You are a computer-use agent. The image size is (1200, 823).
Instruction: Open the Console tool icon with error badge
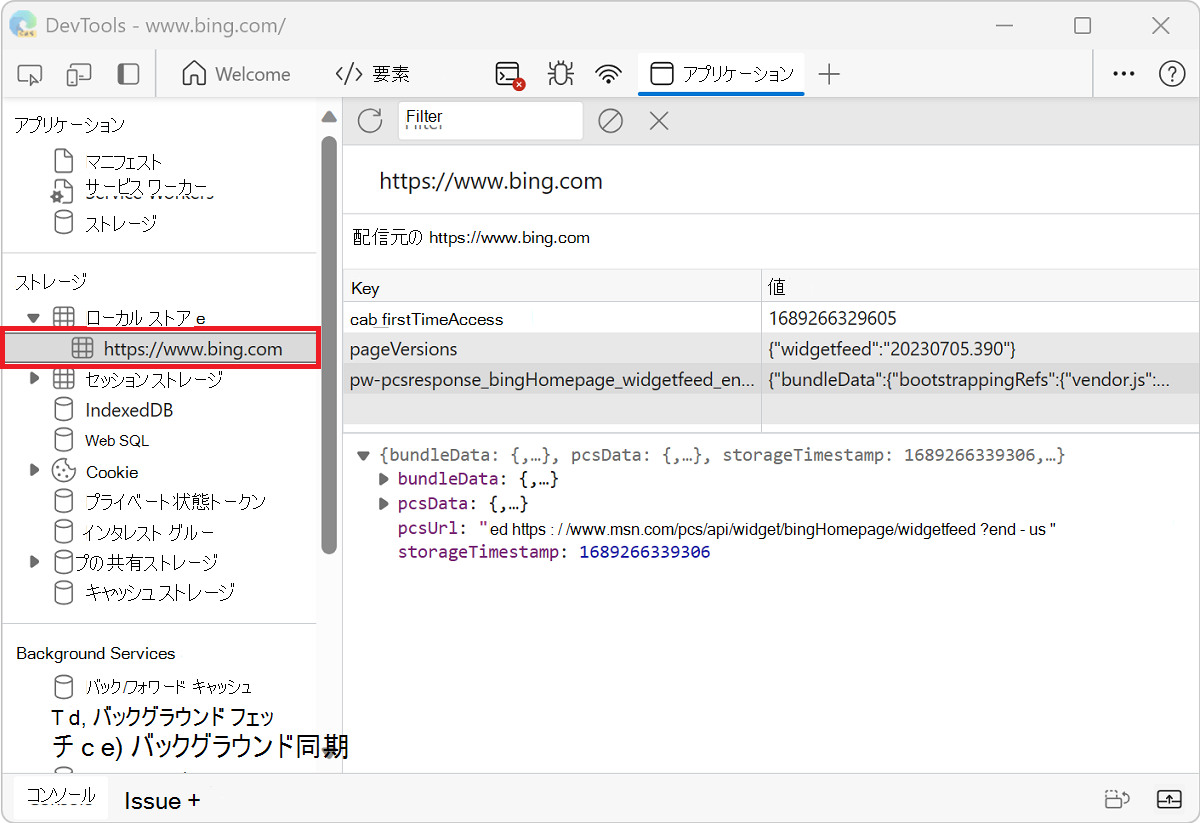coord(510,75)
